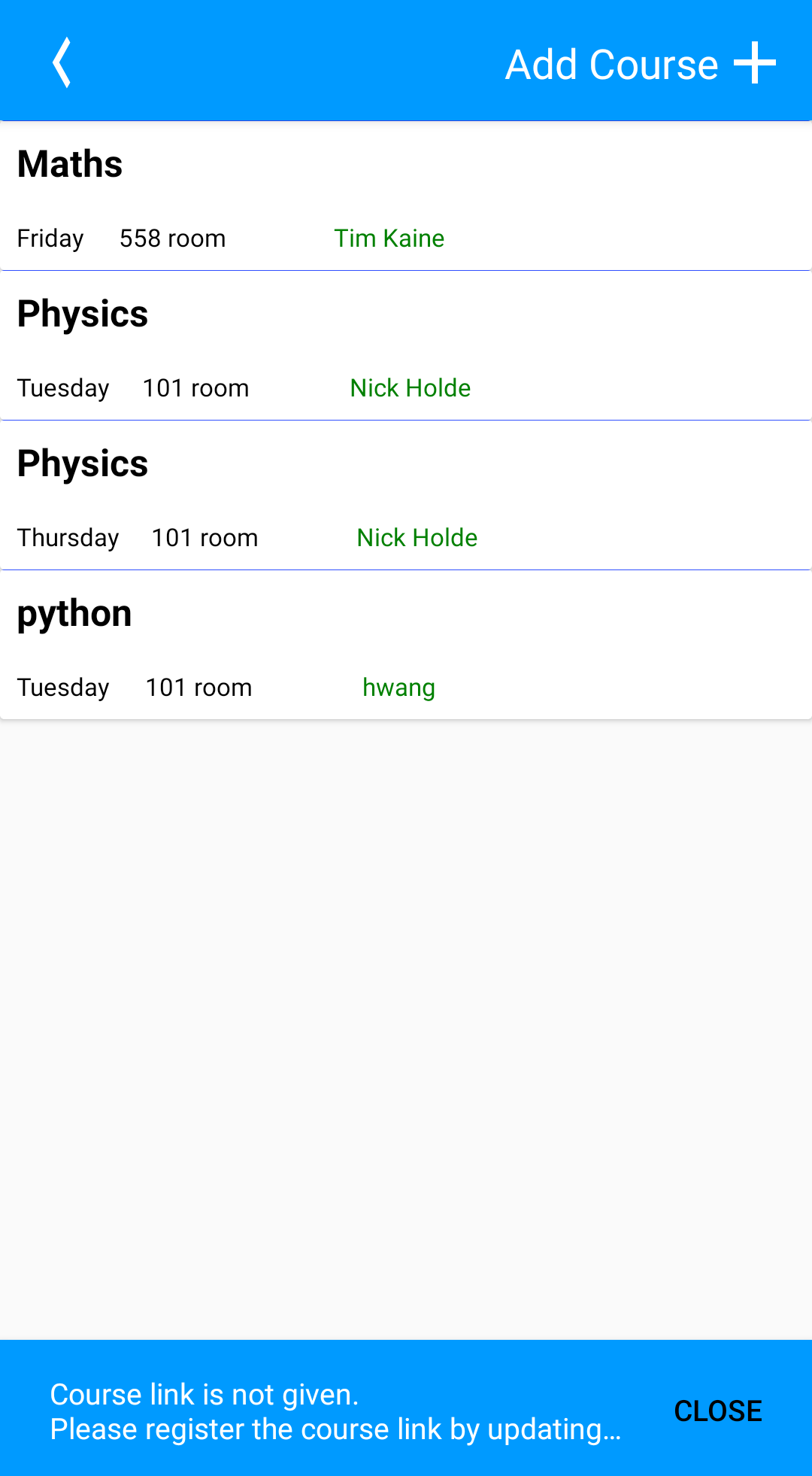This screenshot has width=812, height=1476.
Task: Select the Add Course label
Action: tap(611, 65)
